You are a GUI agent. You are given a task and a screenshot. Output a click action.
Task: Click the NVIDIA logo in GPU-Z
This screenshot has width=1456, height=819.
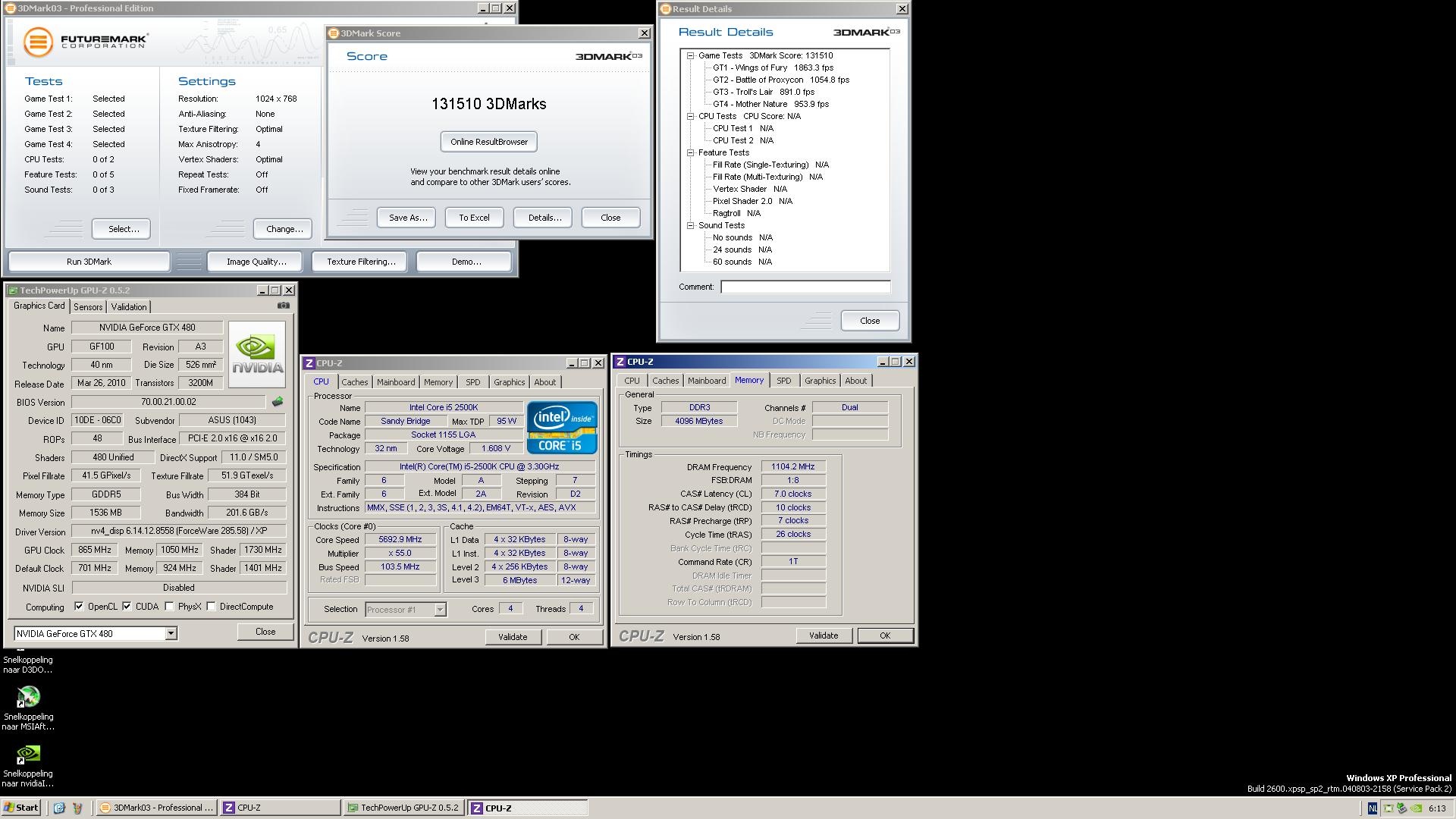point(257,354)
